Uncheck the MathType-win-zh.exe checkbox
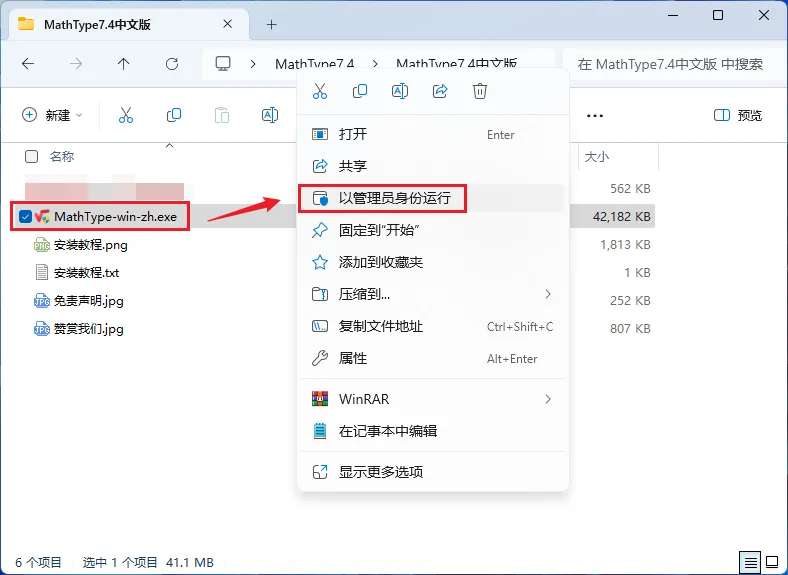This screenshot has height=575, width=788. (x=25, y=217)
